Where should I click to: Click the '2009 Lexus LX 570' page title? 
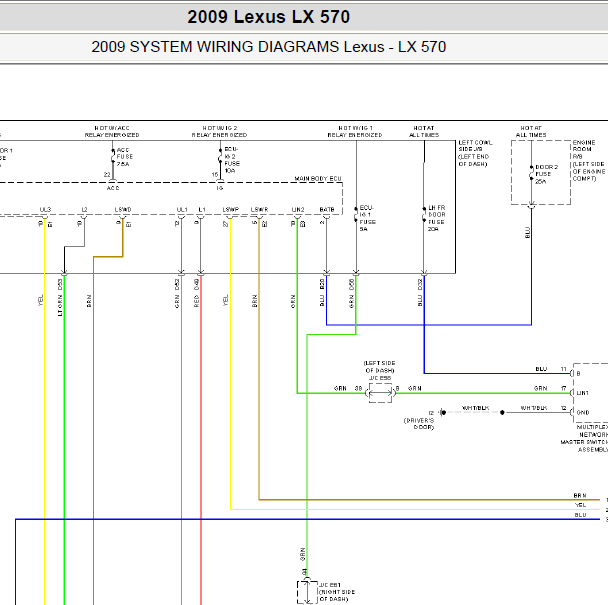(268, 17)
